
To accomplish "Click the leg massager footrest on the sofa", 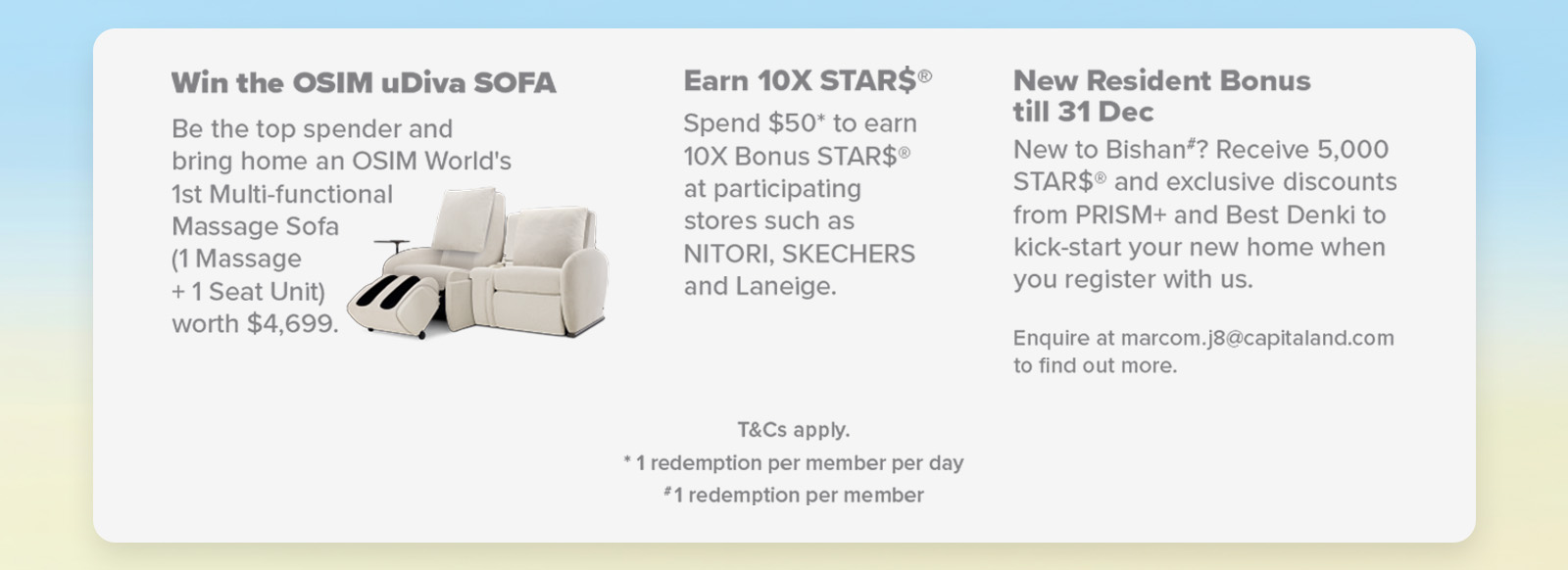I will coord(394,302).
